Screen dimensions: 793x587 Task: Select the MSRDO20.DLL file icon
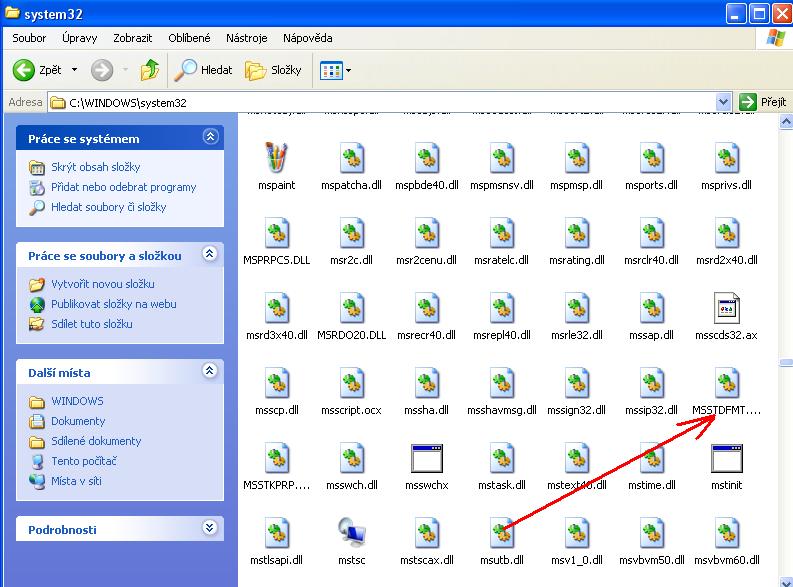[352, 307]
